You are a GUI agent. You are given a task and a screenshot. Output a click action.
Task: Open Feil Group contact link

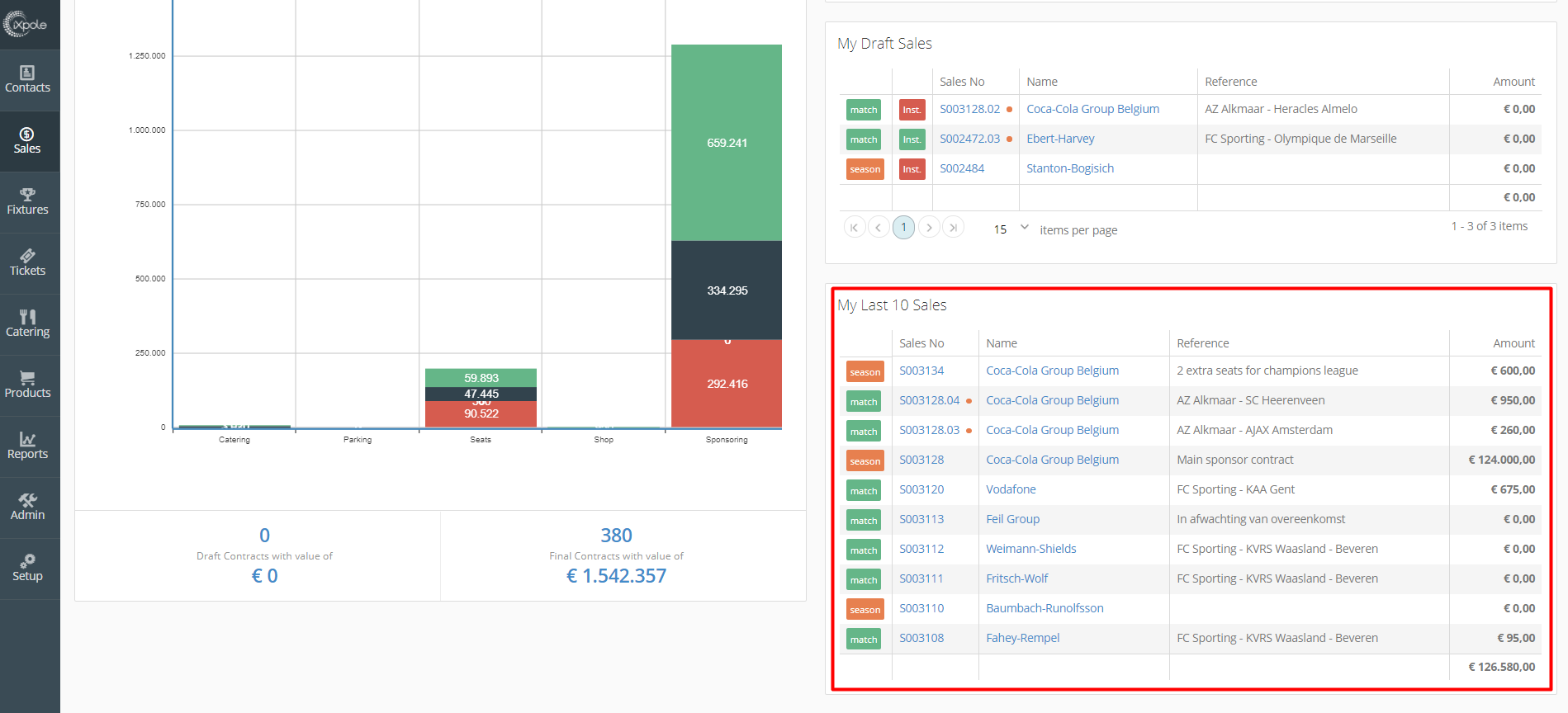tap(1012, 519)
